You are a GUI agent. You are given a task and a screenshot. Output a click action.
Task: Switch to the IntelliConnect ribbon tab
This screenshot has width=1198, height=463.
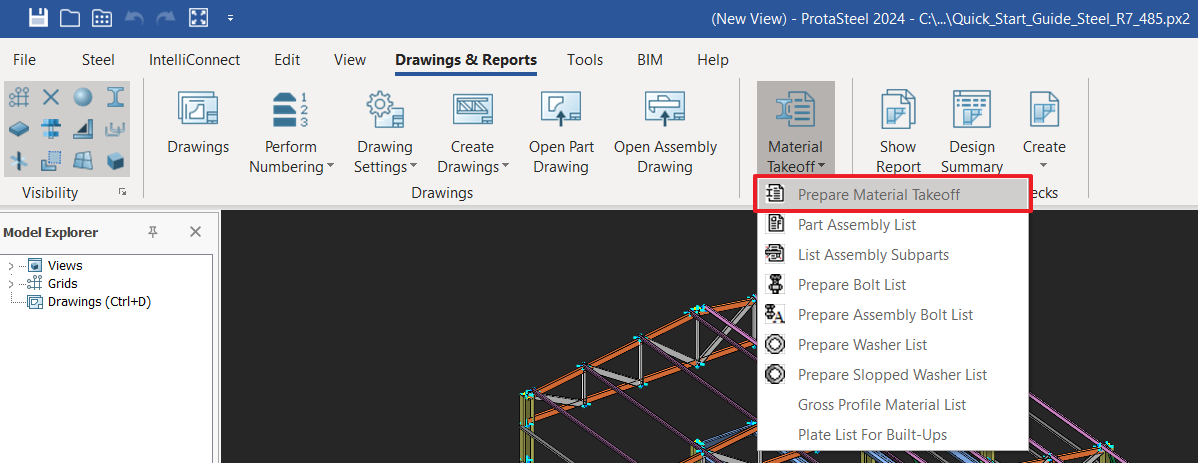coord(194,60)
